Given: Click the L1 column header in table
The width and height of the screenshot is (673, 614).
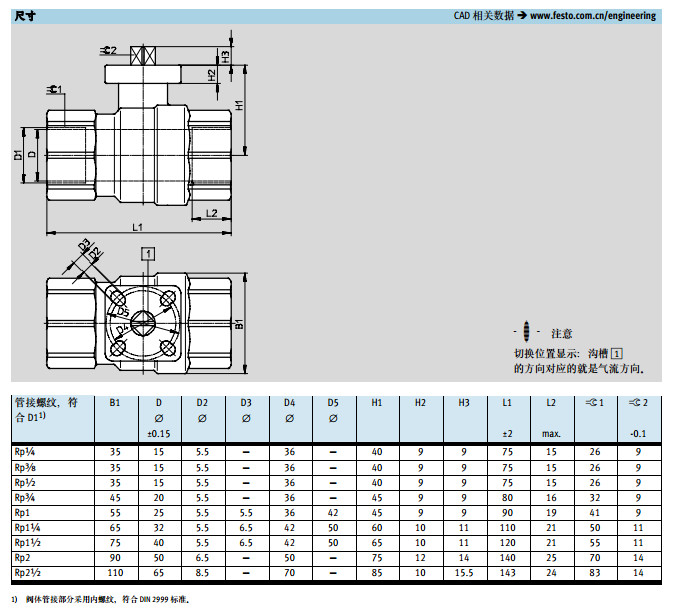Looking at the screenshot, I should [507, 402].
